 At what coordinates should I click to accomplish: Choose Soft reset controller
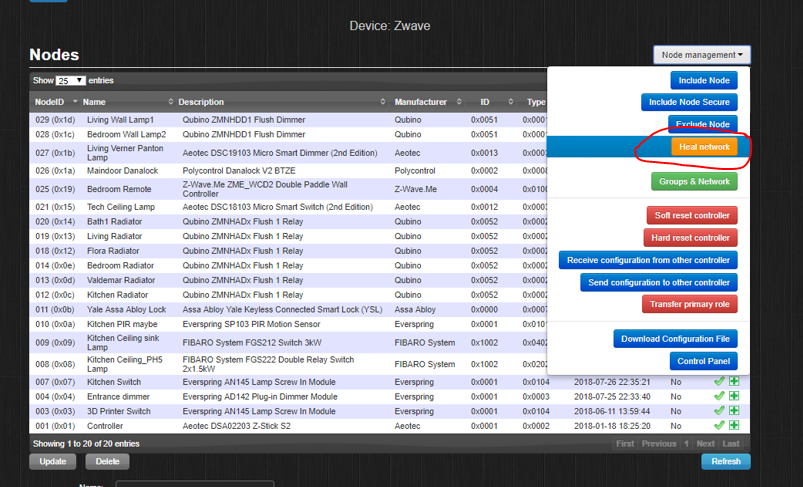point(691,215)
